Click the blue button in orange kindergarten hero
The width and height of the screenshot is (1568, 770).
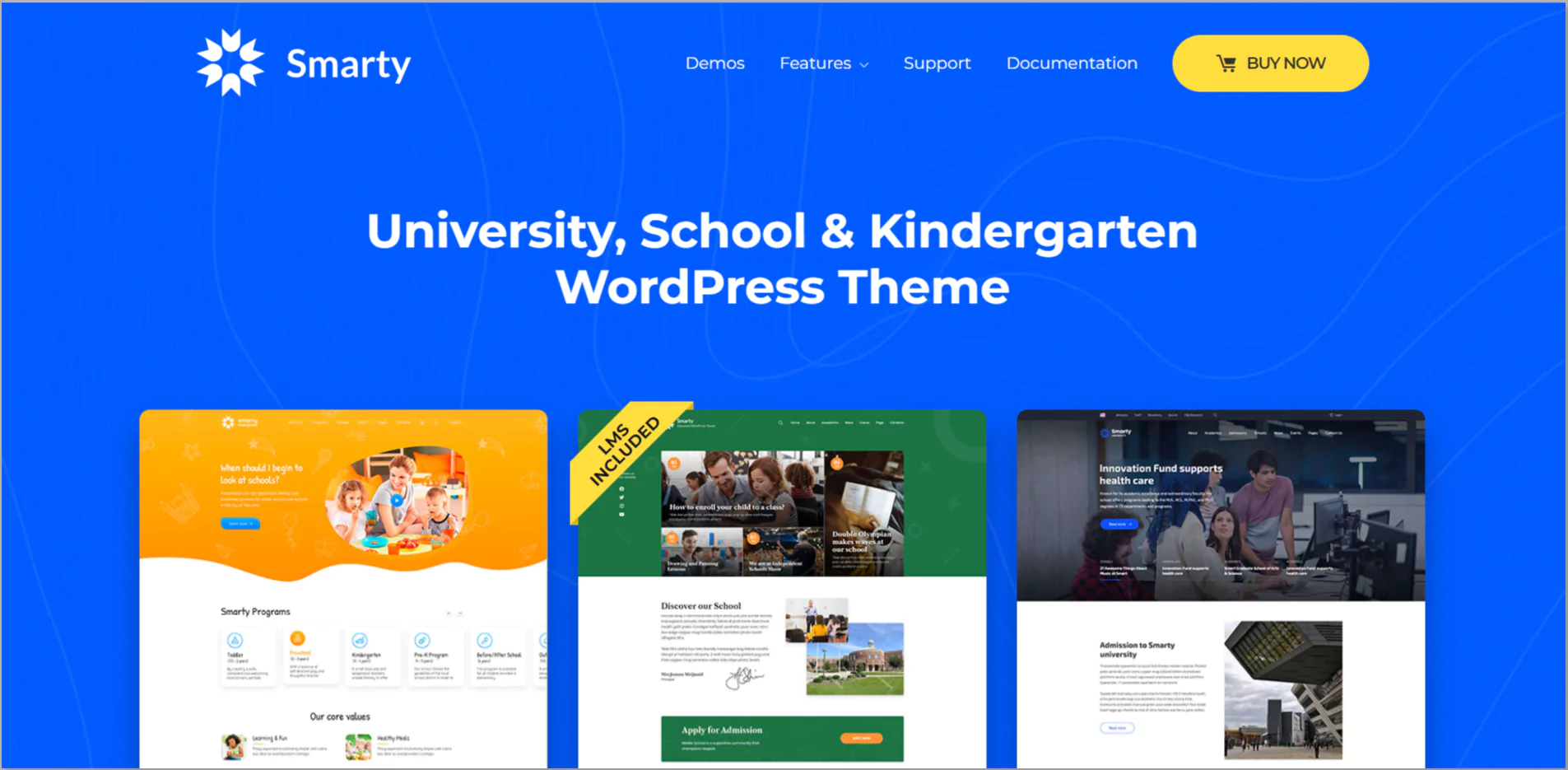(x=240, y=523)
